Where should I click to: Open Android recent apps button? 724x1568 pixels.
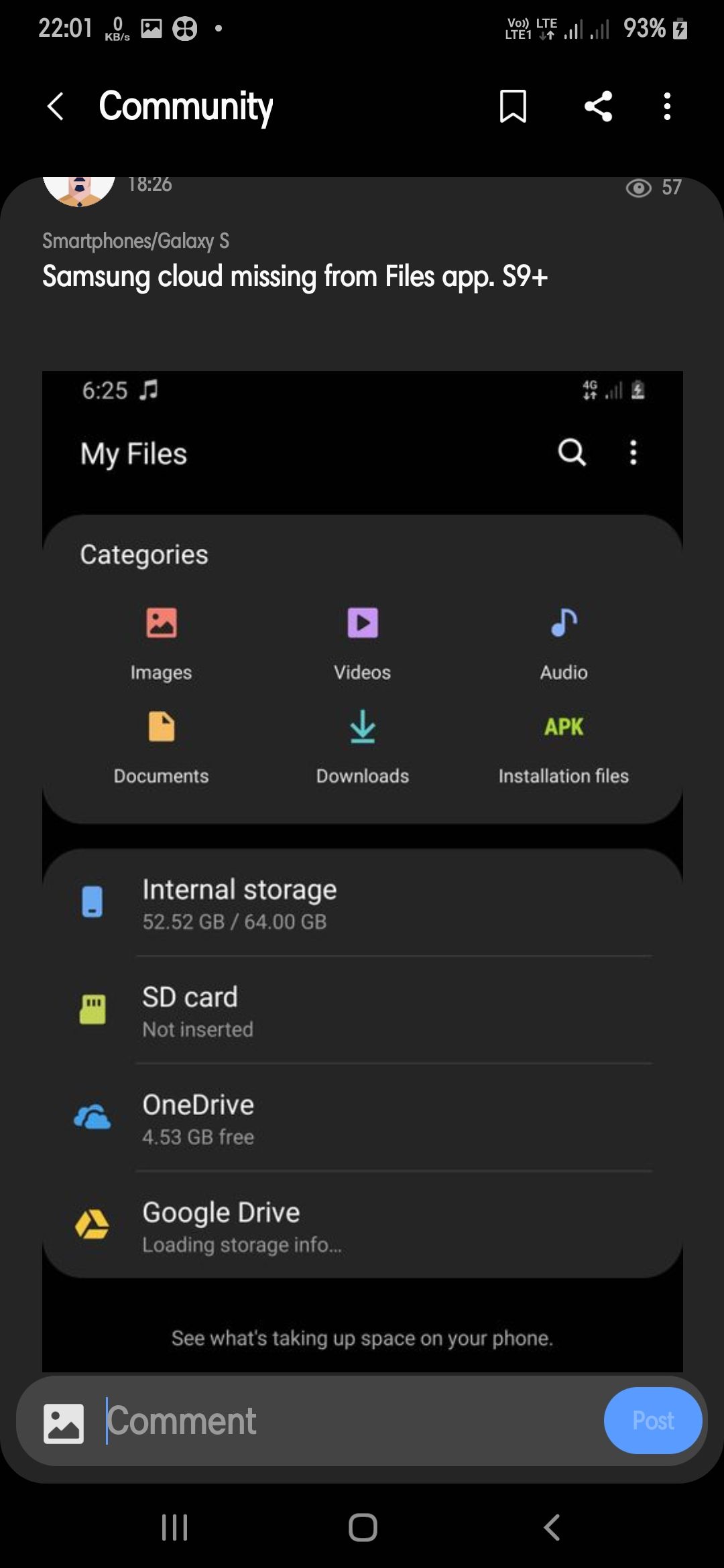(x=174, y=1528)
